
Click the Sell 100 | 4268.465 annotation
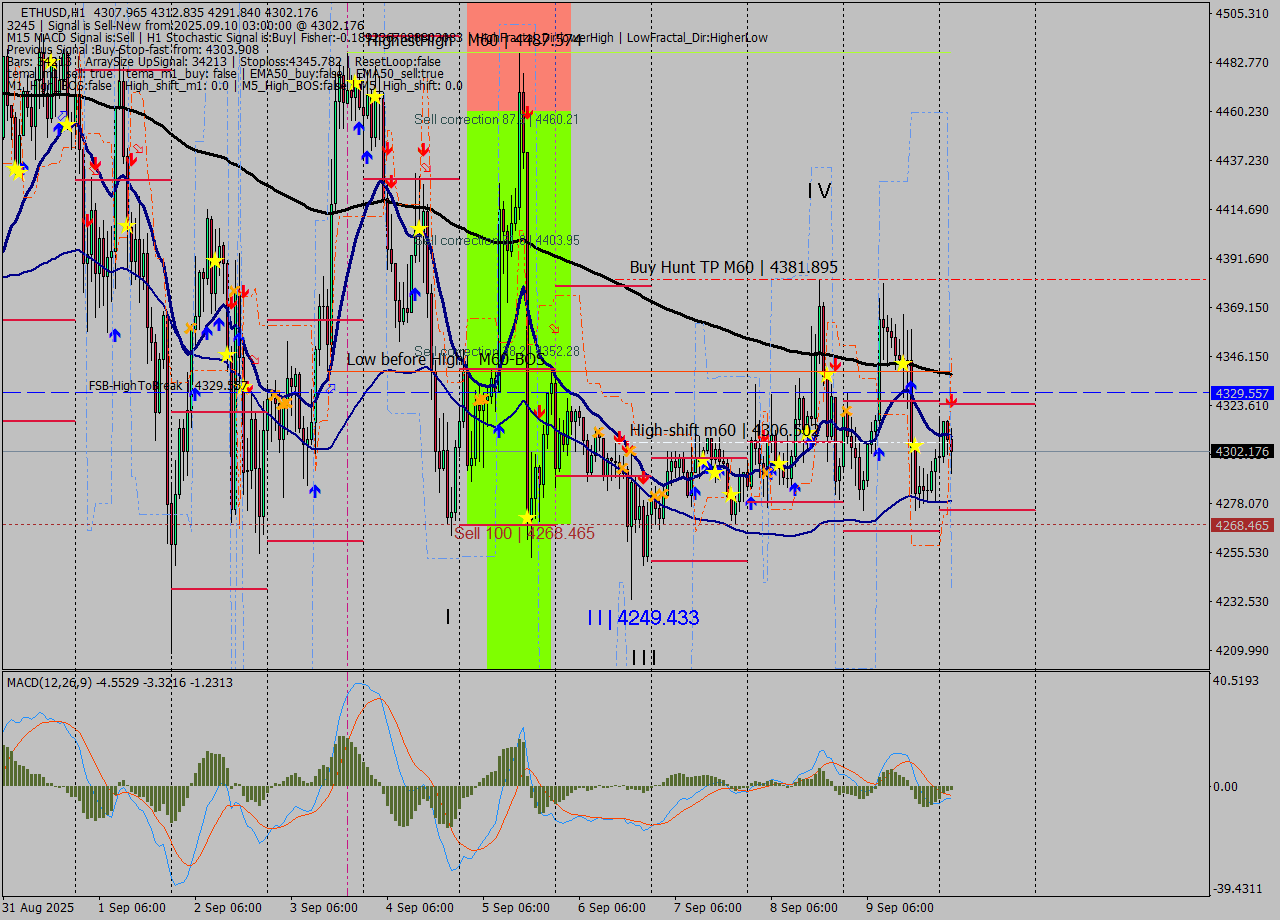(x=524, y=533)
